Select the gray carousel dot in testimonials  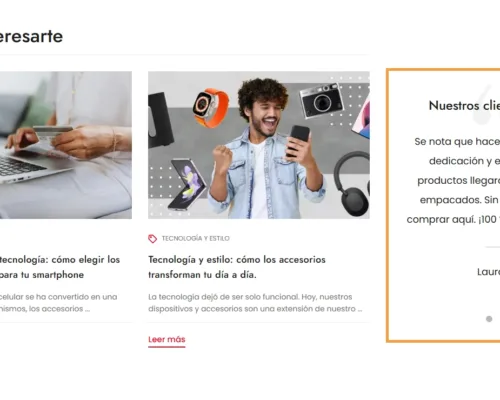489,319
